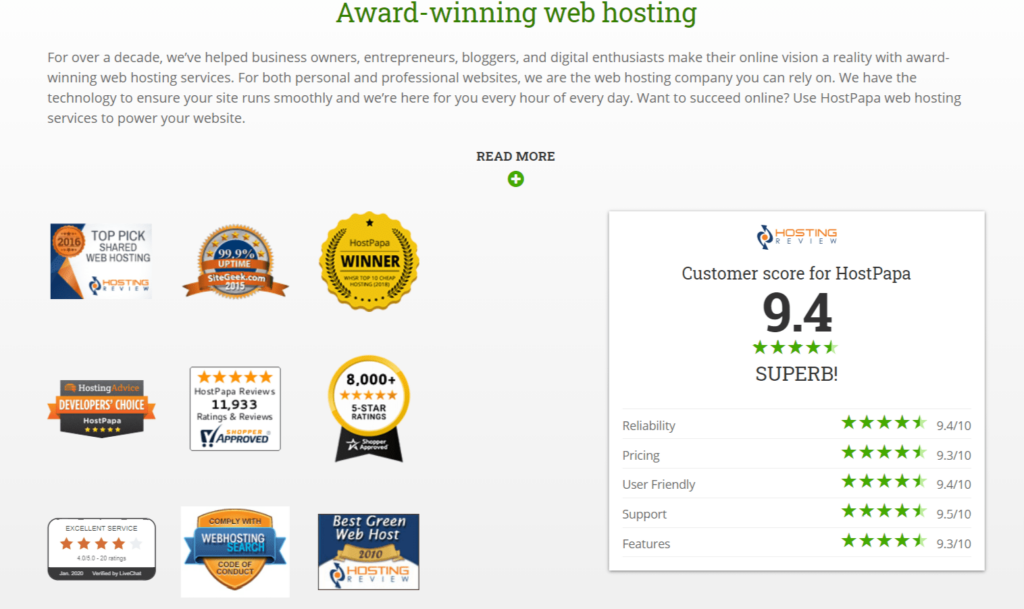The image size is (1024, 609).
Task: Click the Excellent Service LiveChat rating badge
Action: [101, 549]
